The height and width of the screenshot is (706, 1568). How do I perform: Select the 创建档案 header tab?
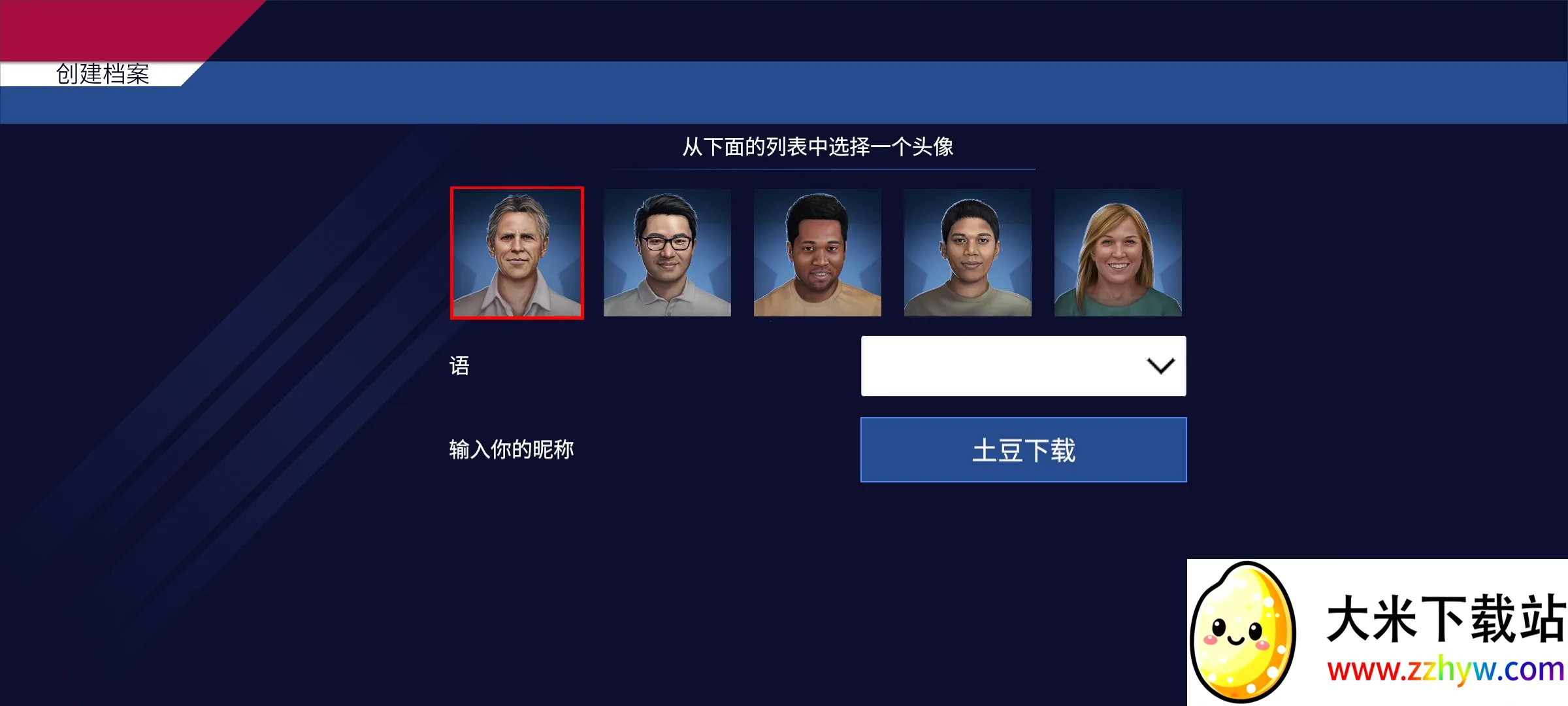point(103,74)
